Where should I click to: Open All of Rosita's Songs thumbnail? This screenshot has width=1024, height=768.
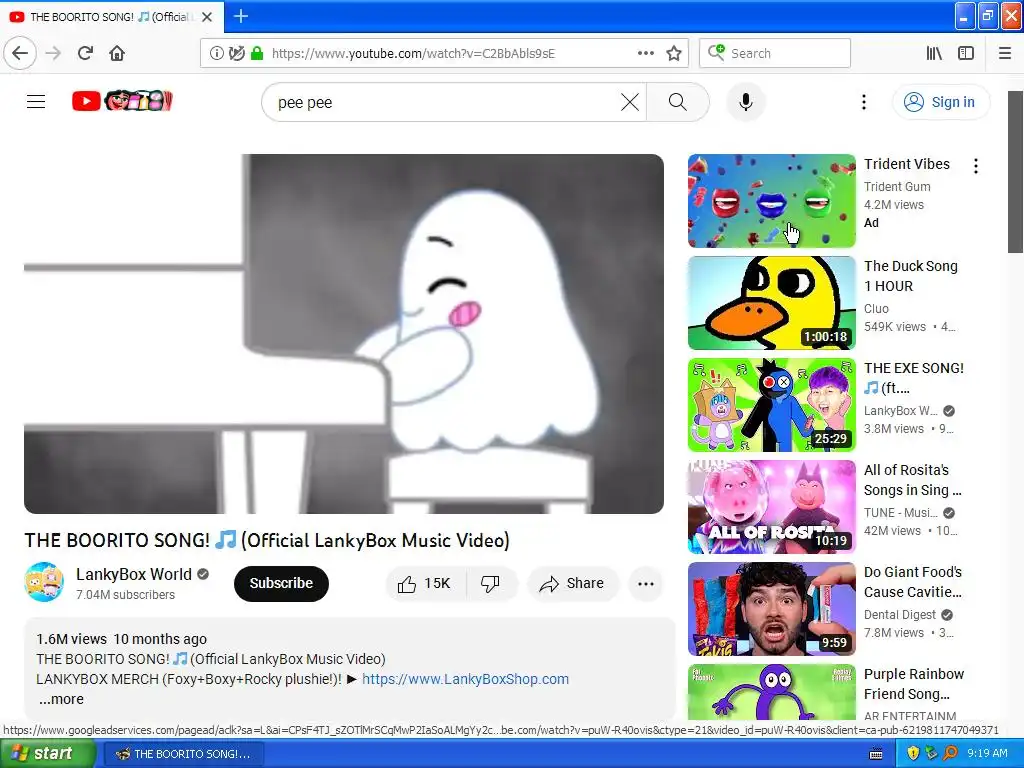coord(772,507)
